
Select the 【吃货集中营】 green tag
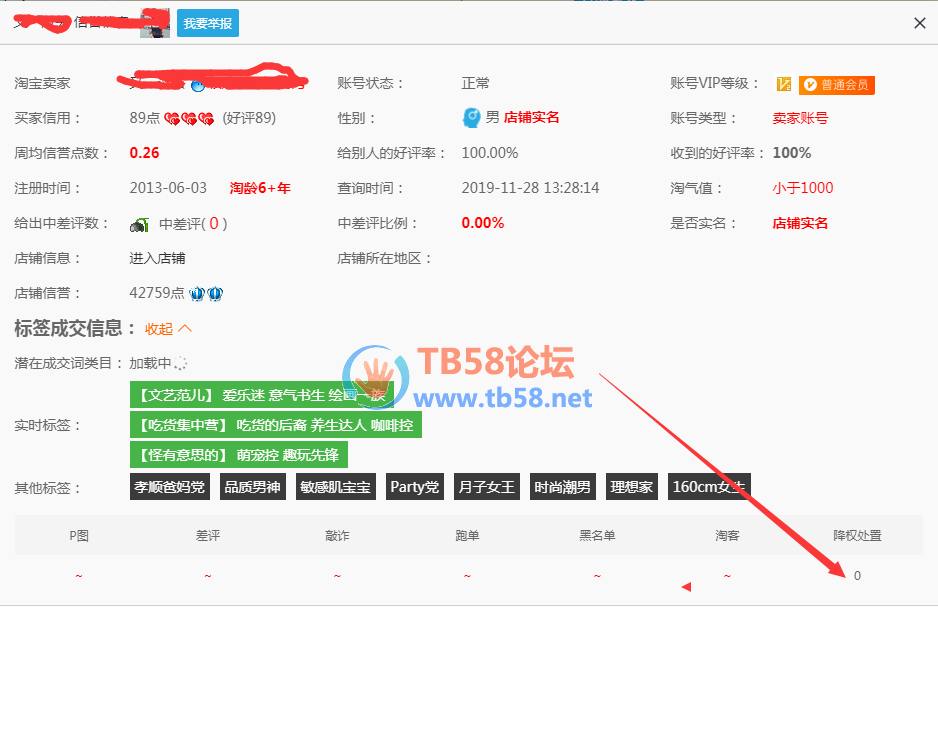pos(276,425)
